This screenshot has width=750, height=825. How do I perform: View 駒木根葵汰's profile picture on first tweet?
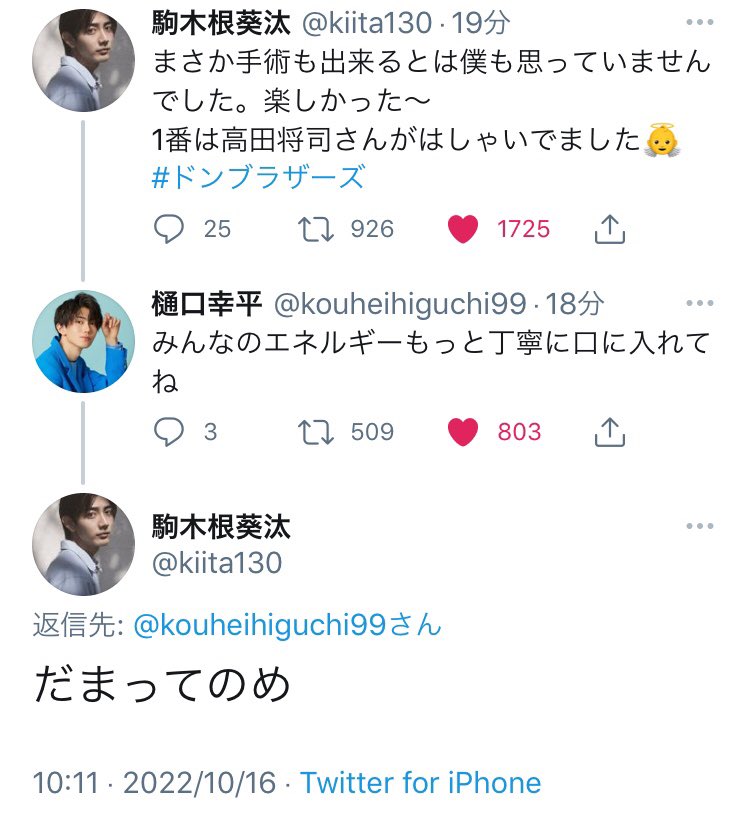84,60
